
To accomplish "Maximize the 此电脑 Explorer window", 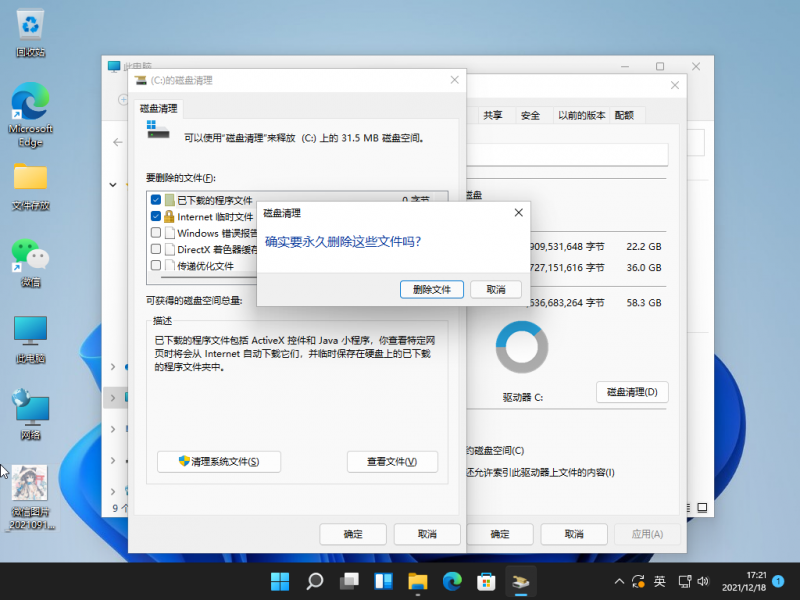I will [660, 66].
